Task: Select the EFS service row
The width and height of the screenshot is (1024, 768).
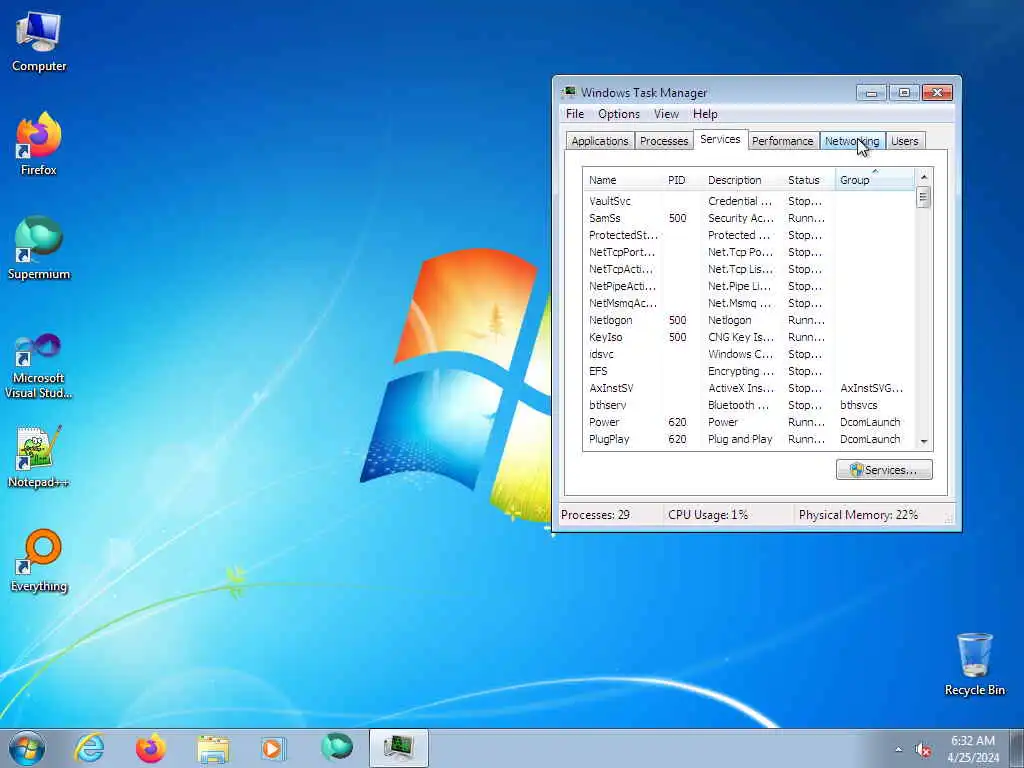Action: click(749, 371)
